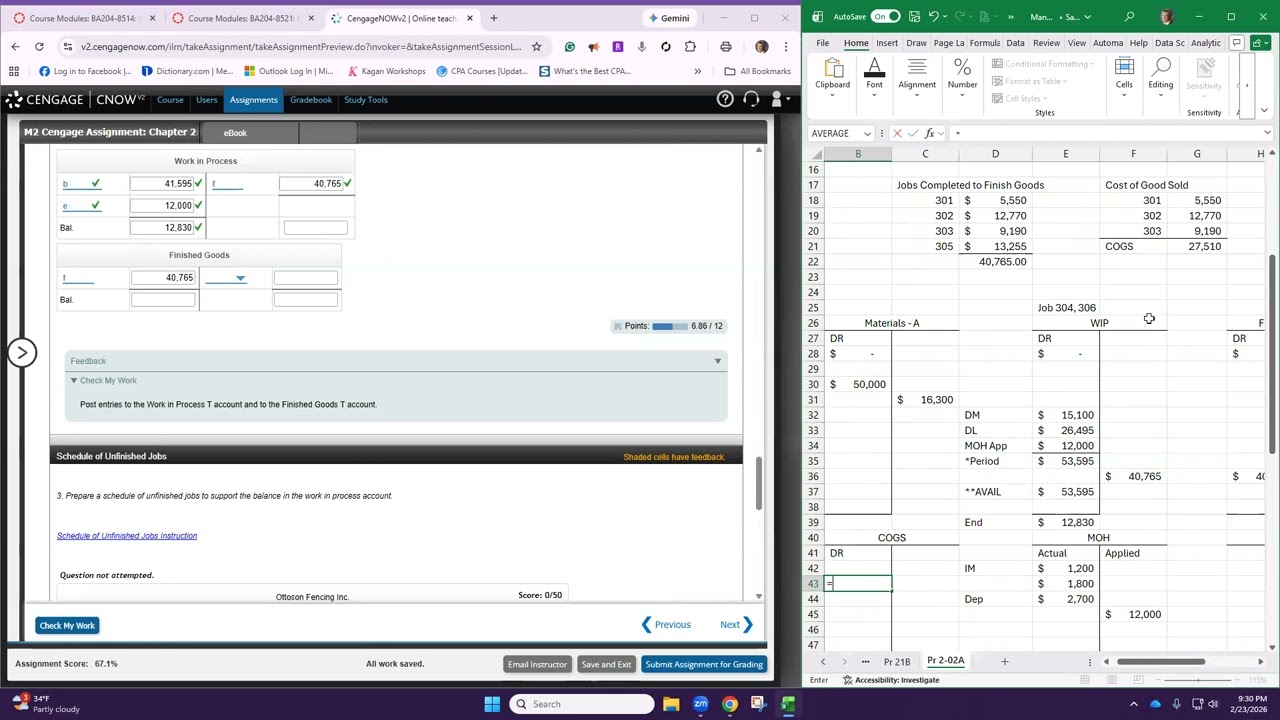This screenshot has width=1280, height=720.
Task: Click Accessibility: Investigate in status bar
Action: click(892, 680)
